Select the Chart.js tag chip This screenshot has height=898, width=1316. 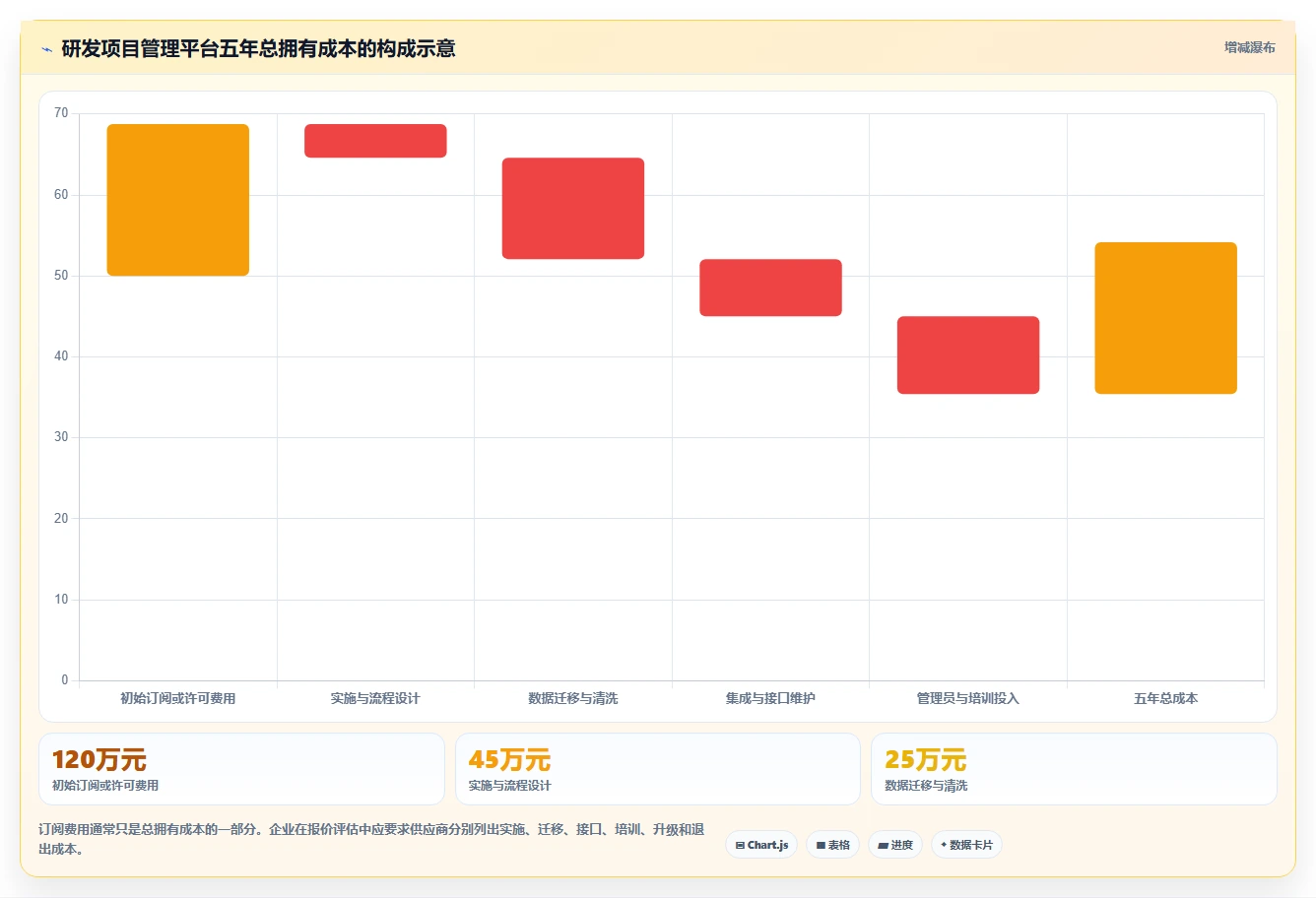(761, 845)
